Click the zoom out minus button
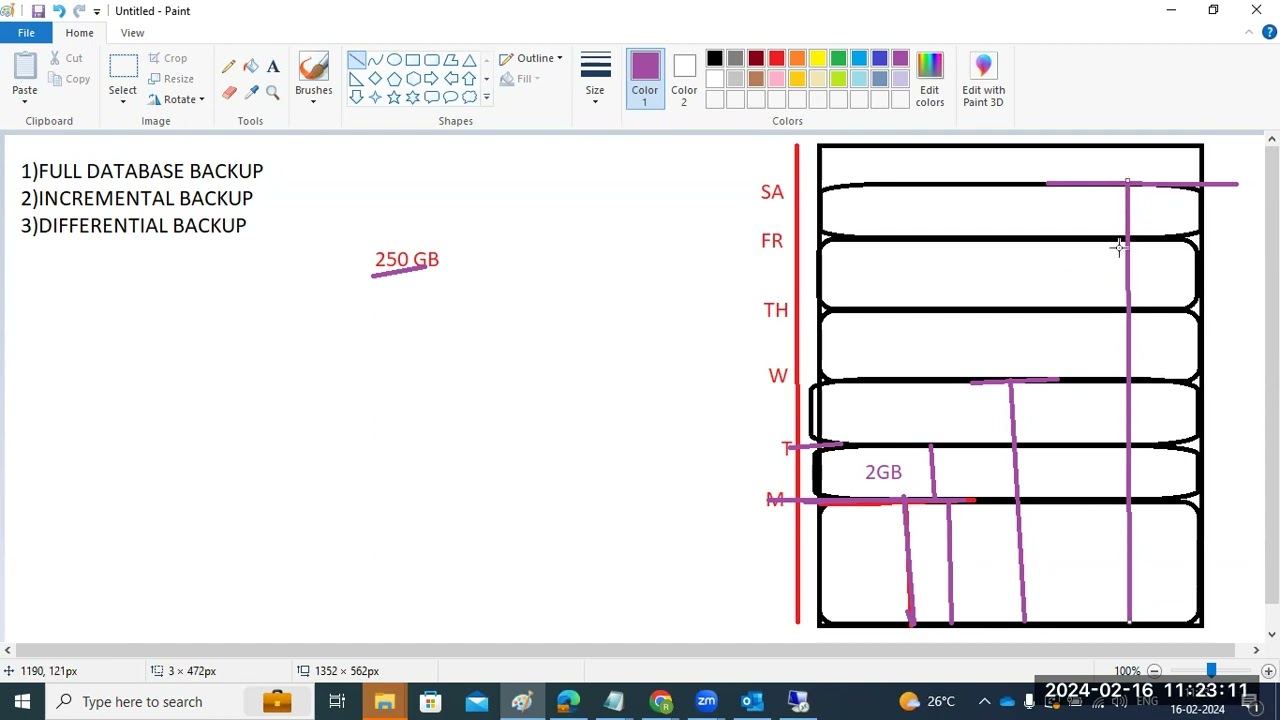The height and width of the screenshot is (720, 1280). tap(1154, 671)
